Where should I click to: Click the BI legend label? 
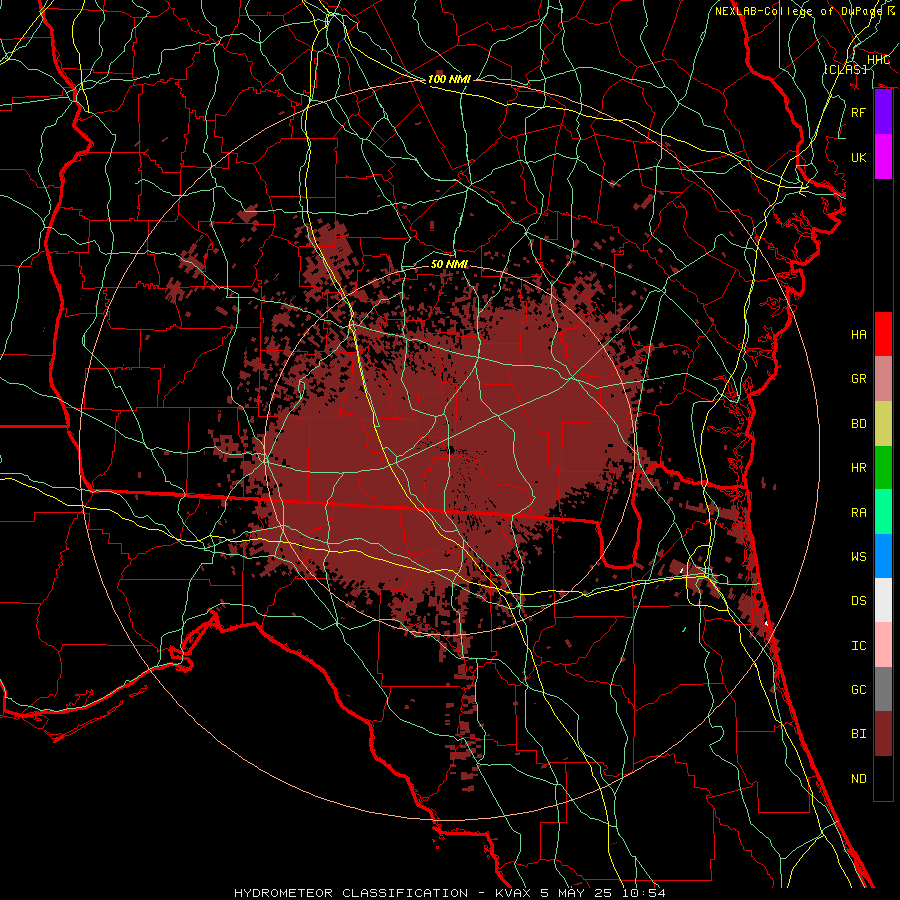coord(859,734)
